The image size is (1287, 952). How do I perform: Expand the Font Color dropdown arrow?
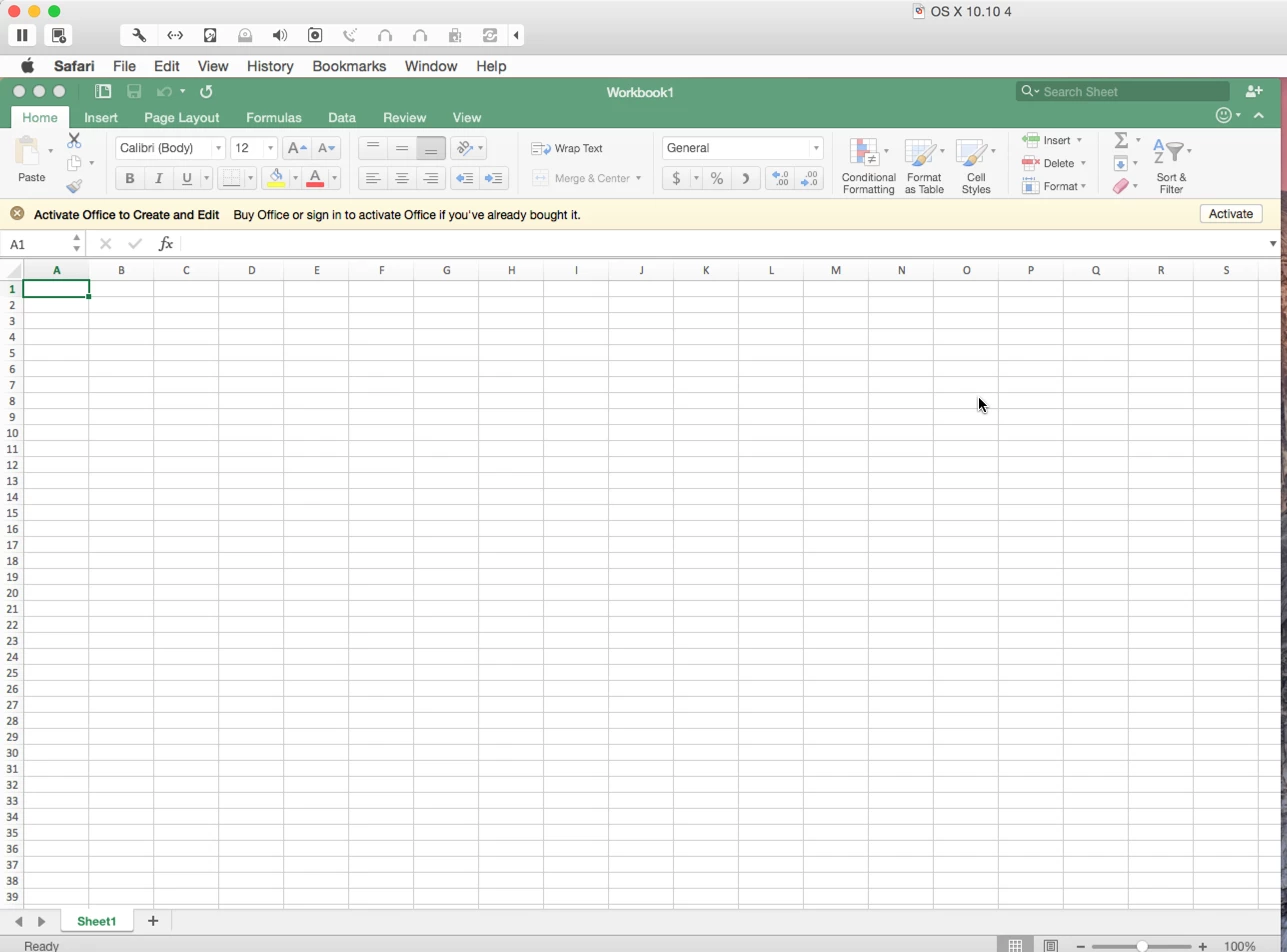tap(334, 178)
